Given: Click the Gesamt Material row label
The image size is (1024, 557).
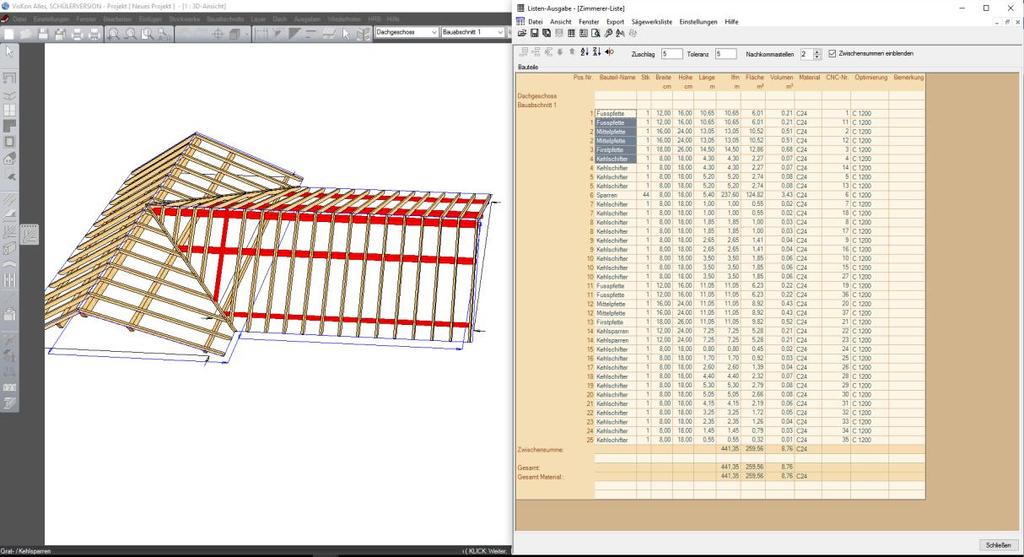Looking at the screenshot, I should click(x=539, y=477).
